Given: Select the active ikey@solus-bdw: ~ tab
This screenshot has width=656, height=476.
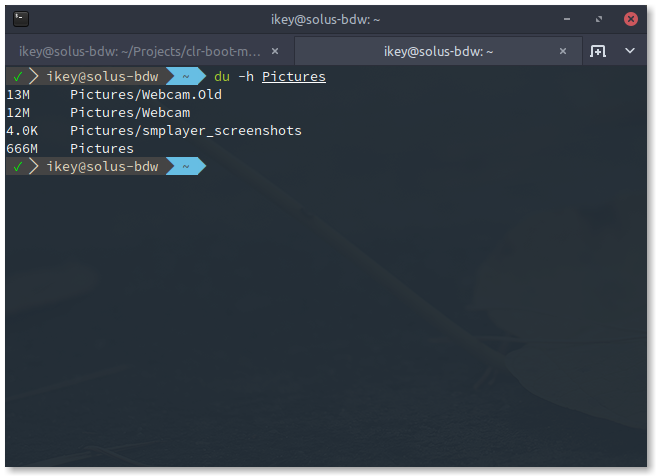Looking at the screenshot, I should [x=438, y=51].
